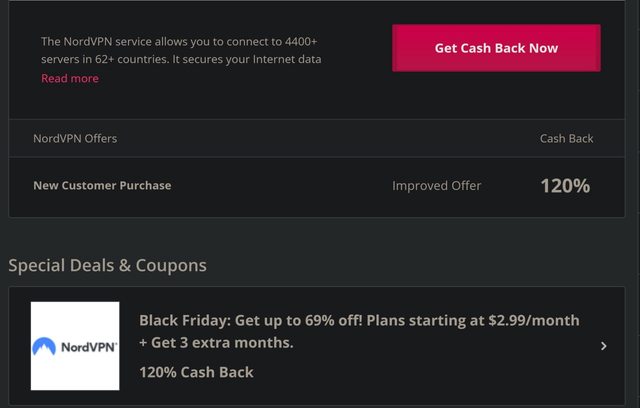The image size is (640, 408).
Task: Click the NordVPN service description first line
Action: point(186,42)
